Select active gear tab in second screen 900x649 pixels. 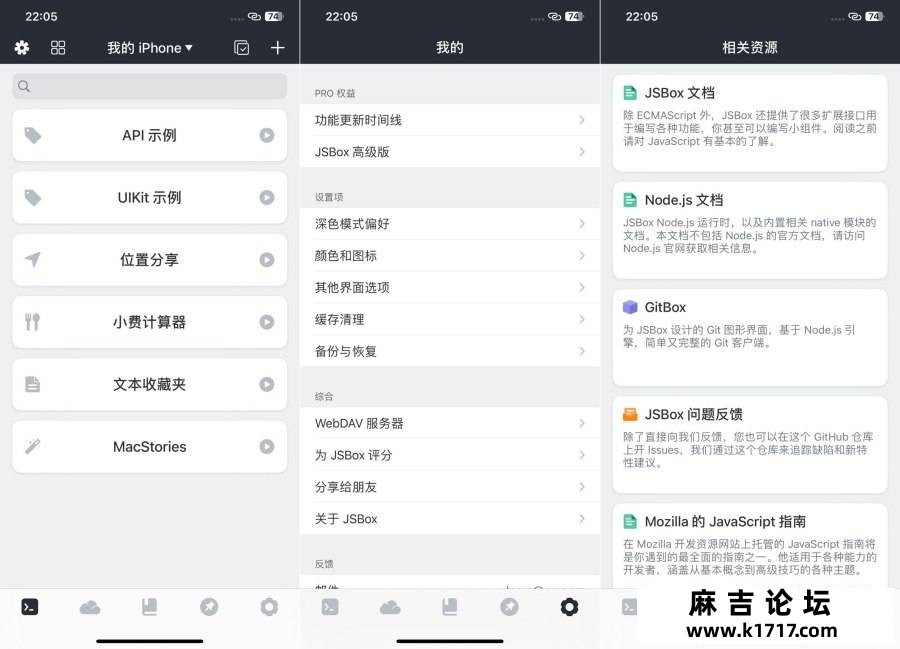pos(569,607)
